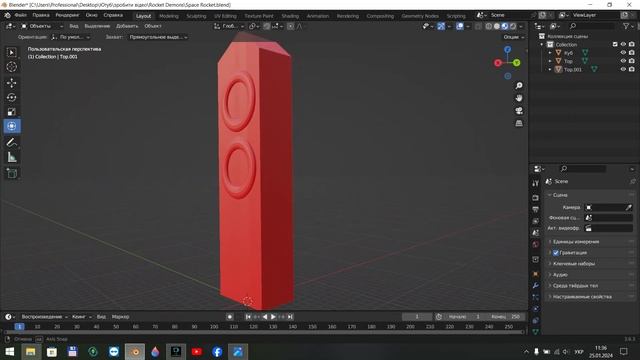The image size is (640, 360).
Task: Expand Куб item in outliner
Action: click(x=550, y=53)
